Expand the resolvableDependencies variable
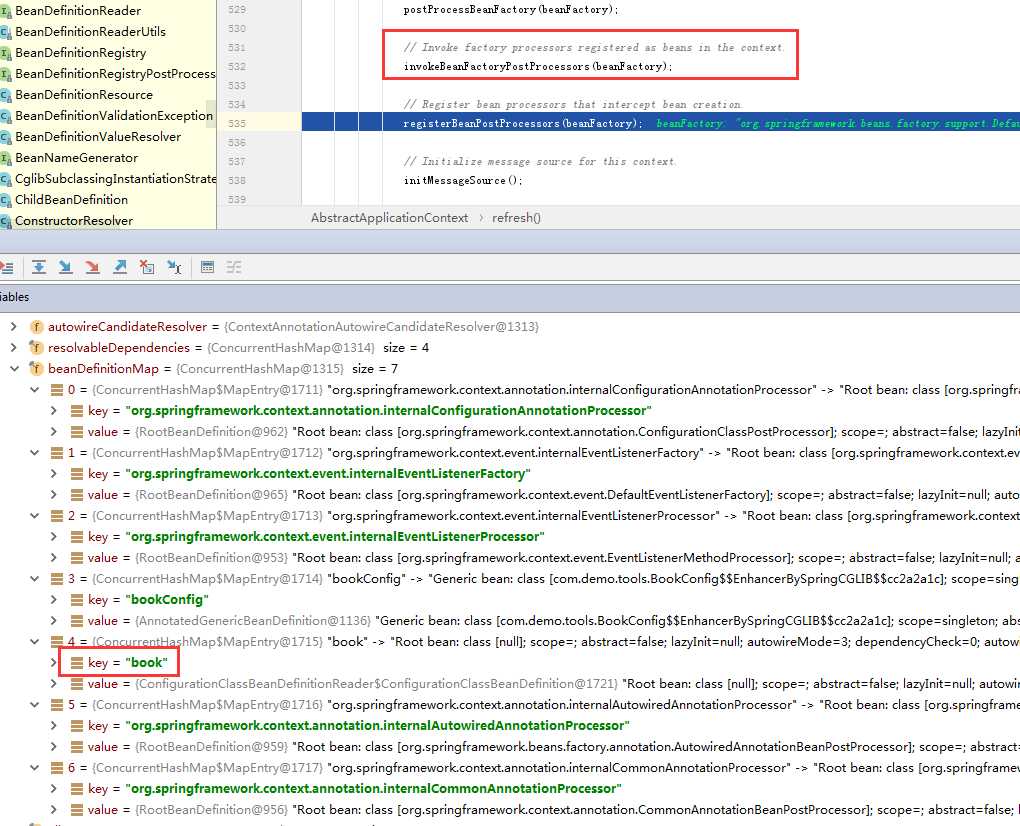Viewport: 1020px width, 826px height. pos(14,347)
